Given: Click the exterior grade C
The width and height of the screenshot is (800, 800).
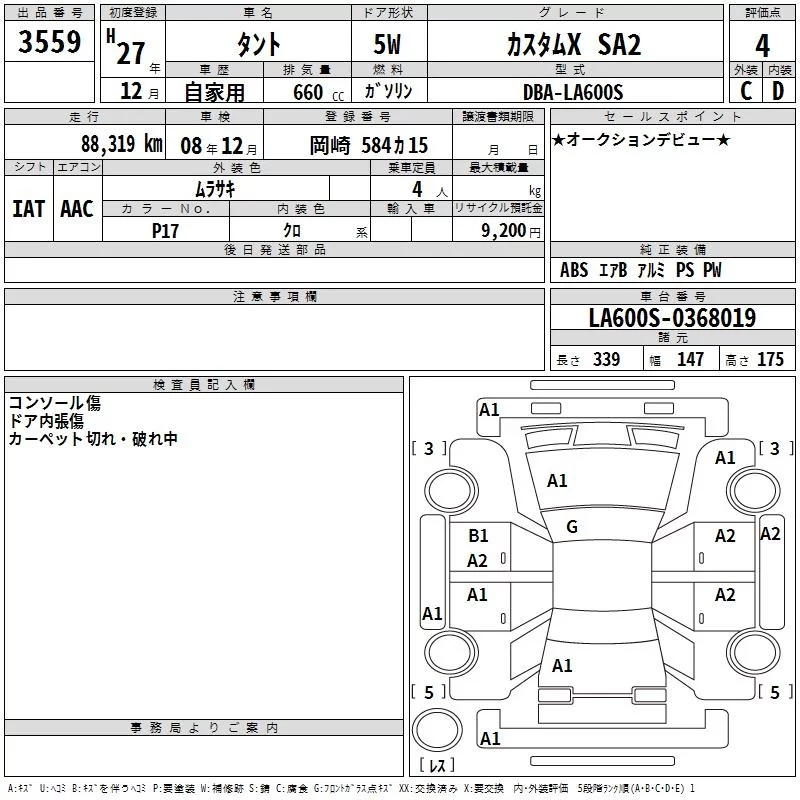Looking at the screenshot, I should point(746,91).
